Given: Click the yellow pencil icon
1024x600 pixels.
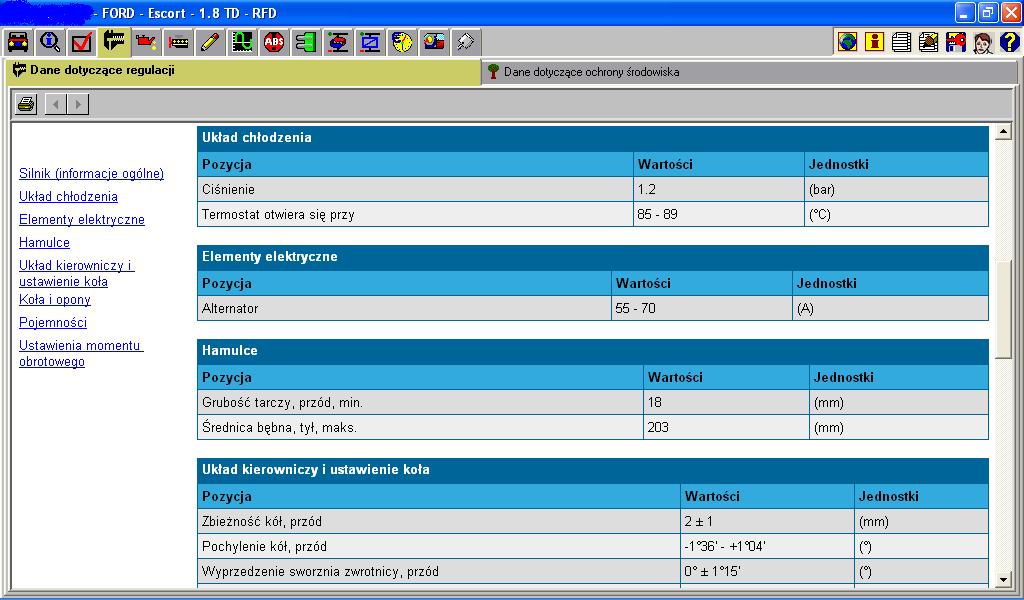Looking at the screenshot, I should click(x=210, y=42).
